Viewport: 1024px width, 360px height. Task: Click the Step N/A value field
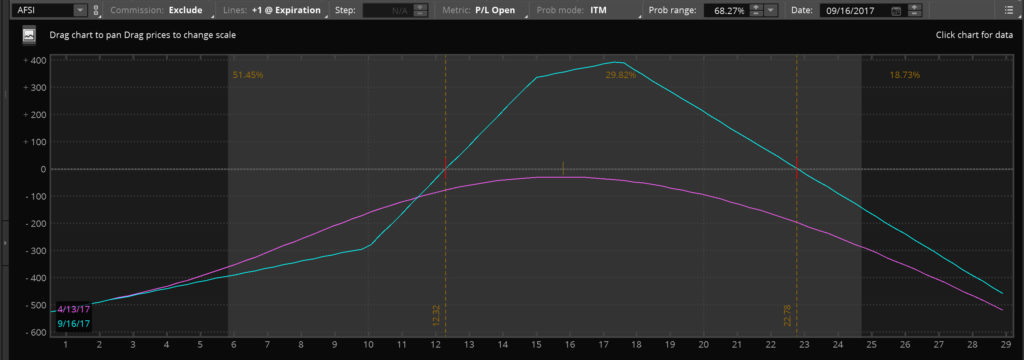[388, 10]
